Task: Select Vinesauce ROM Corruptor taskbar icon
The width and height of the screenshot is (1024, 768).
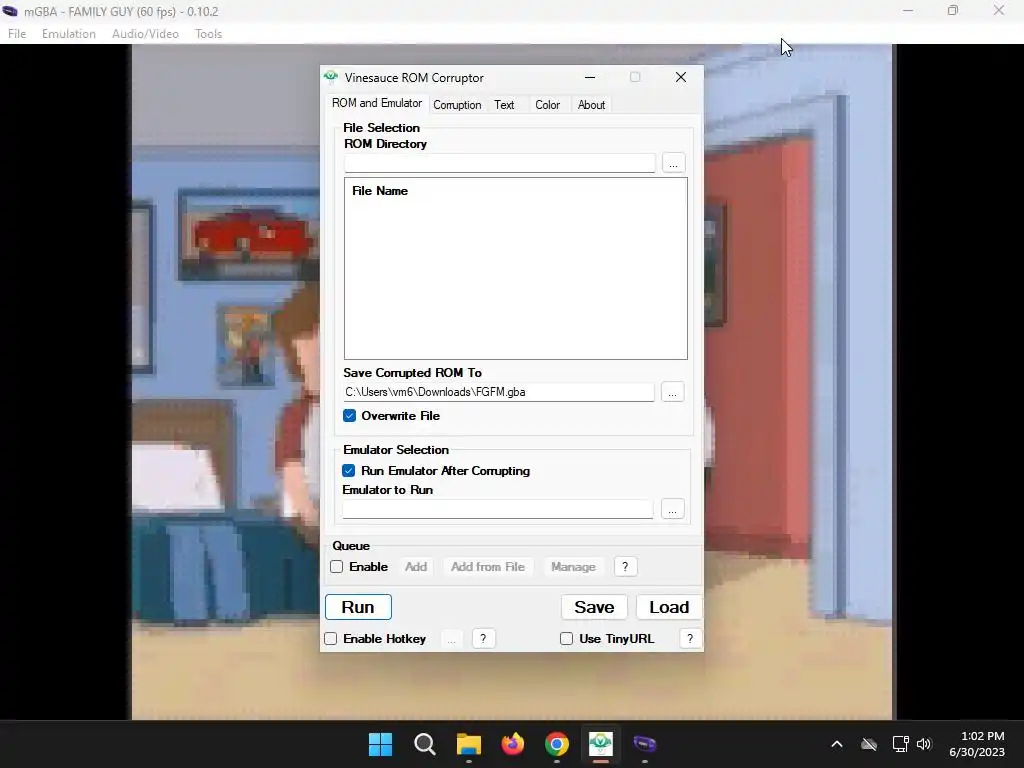Action: (x=600, y=744)
